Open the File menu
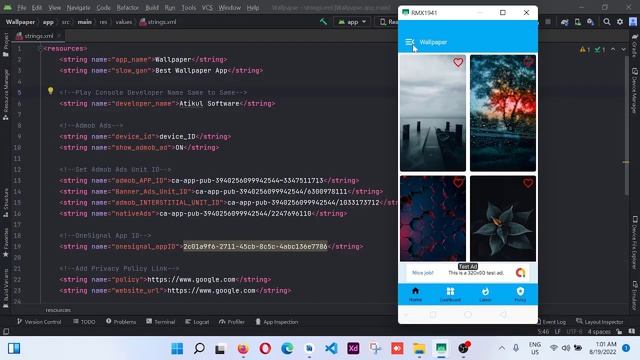The width and height of the screenshot is (640, 360). click(x=22, y=7)
